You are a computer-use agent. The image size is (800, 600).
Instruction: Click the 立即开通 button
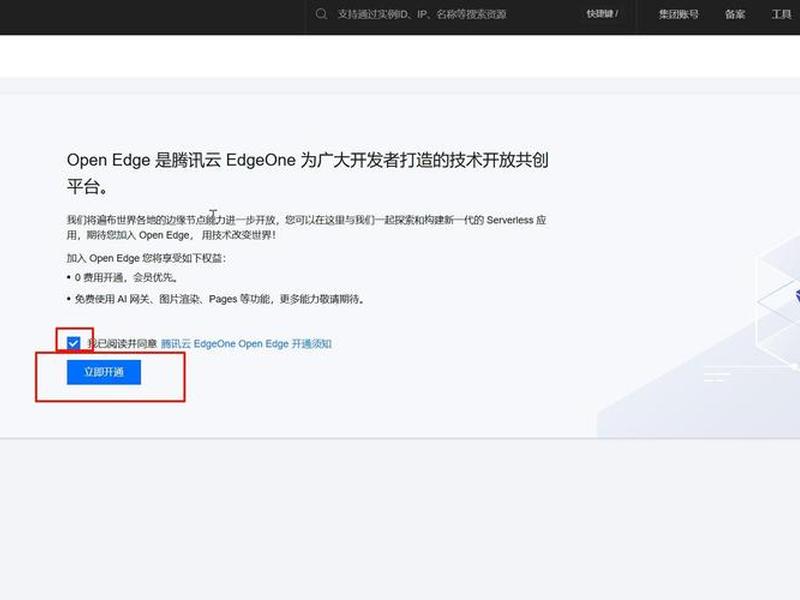point(104,372)
